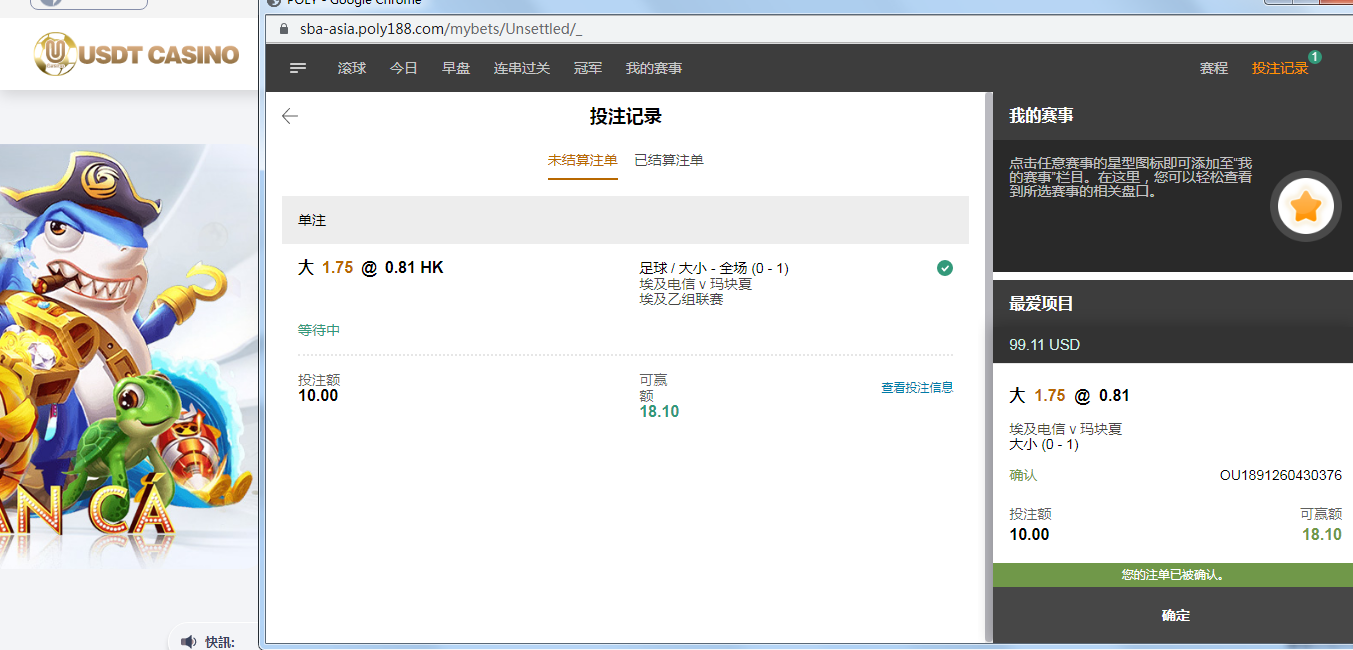The image size is (1353, 650).
Task: Click 查看投注信息 link
Action: (x=916, y=388)
